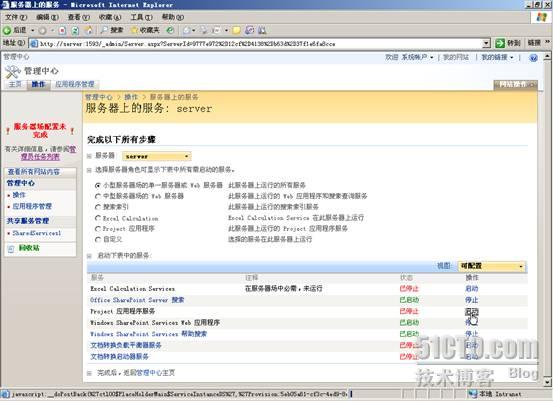The image size is (553, 401).
Task: Click the Stop loading icon in toolbar
Action: coord(62,31)
